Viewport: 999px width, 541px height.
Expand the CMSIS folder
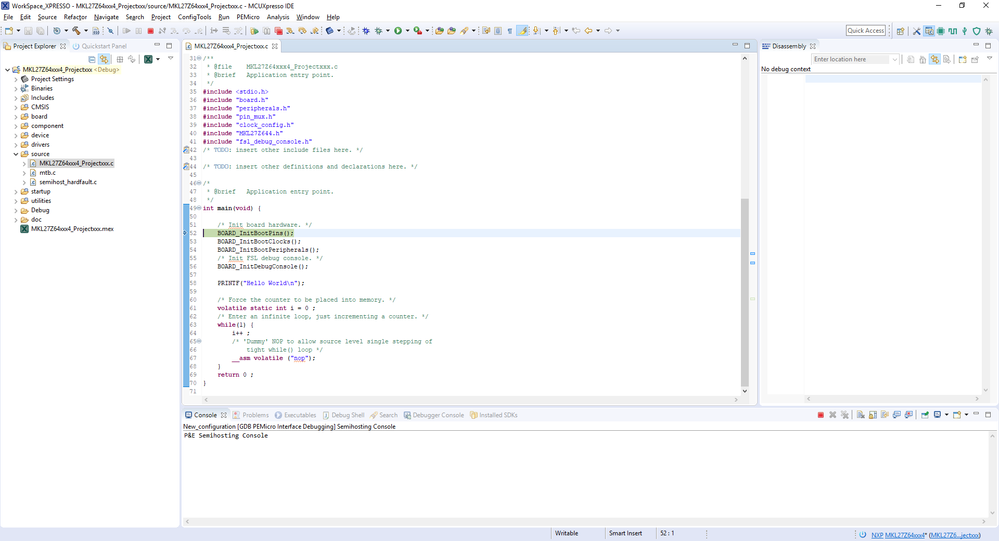click(16, 107)
